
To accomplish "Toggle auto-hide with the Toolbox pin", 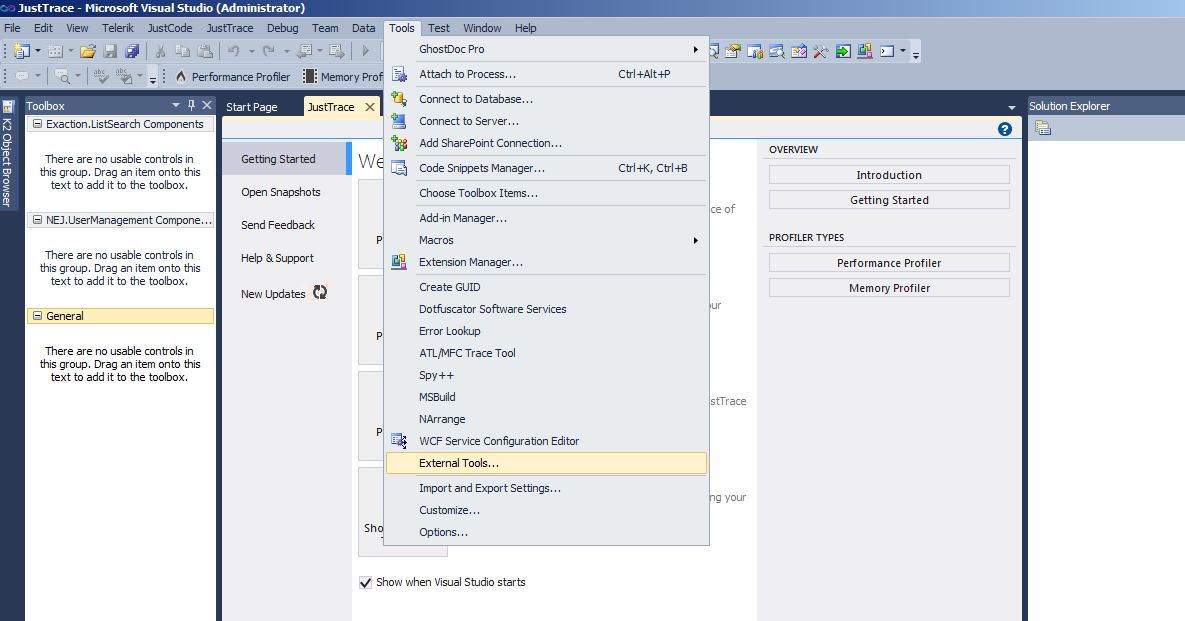I will coord(189,105).
